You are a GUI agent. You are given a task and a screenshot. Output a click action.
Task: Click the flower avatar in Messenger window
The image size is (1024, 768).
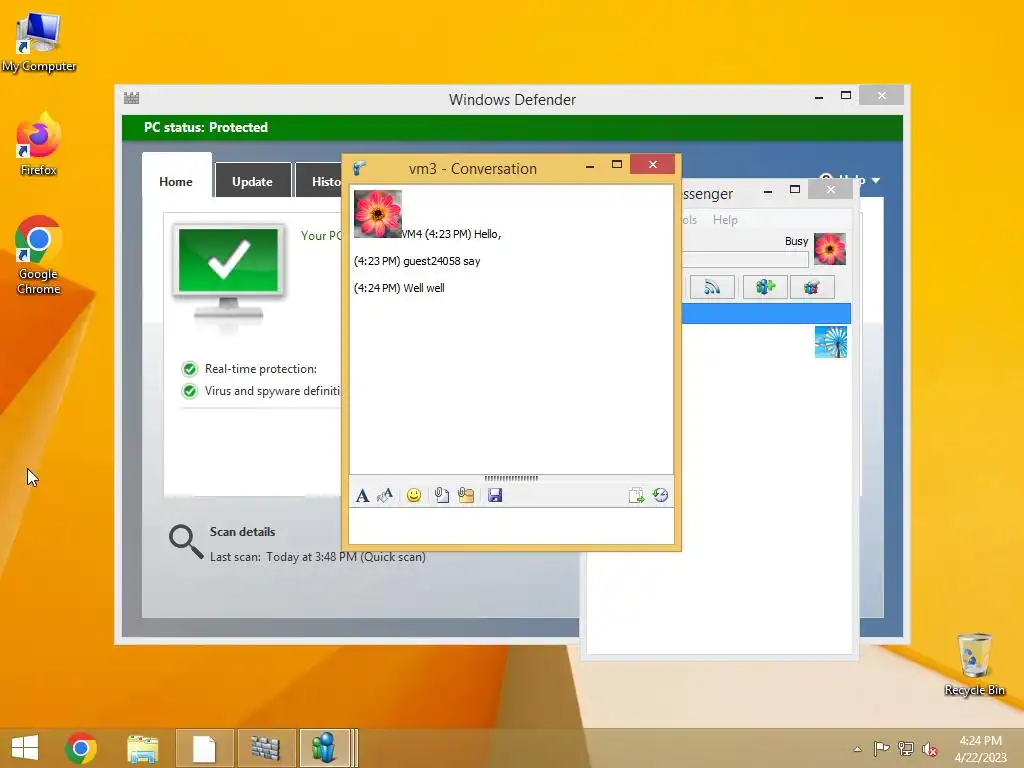pyautogui.click(x=830, y=249)
